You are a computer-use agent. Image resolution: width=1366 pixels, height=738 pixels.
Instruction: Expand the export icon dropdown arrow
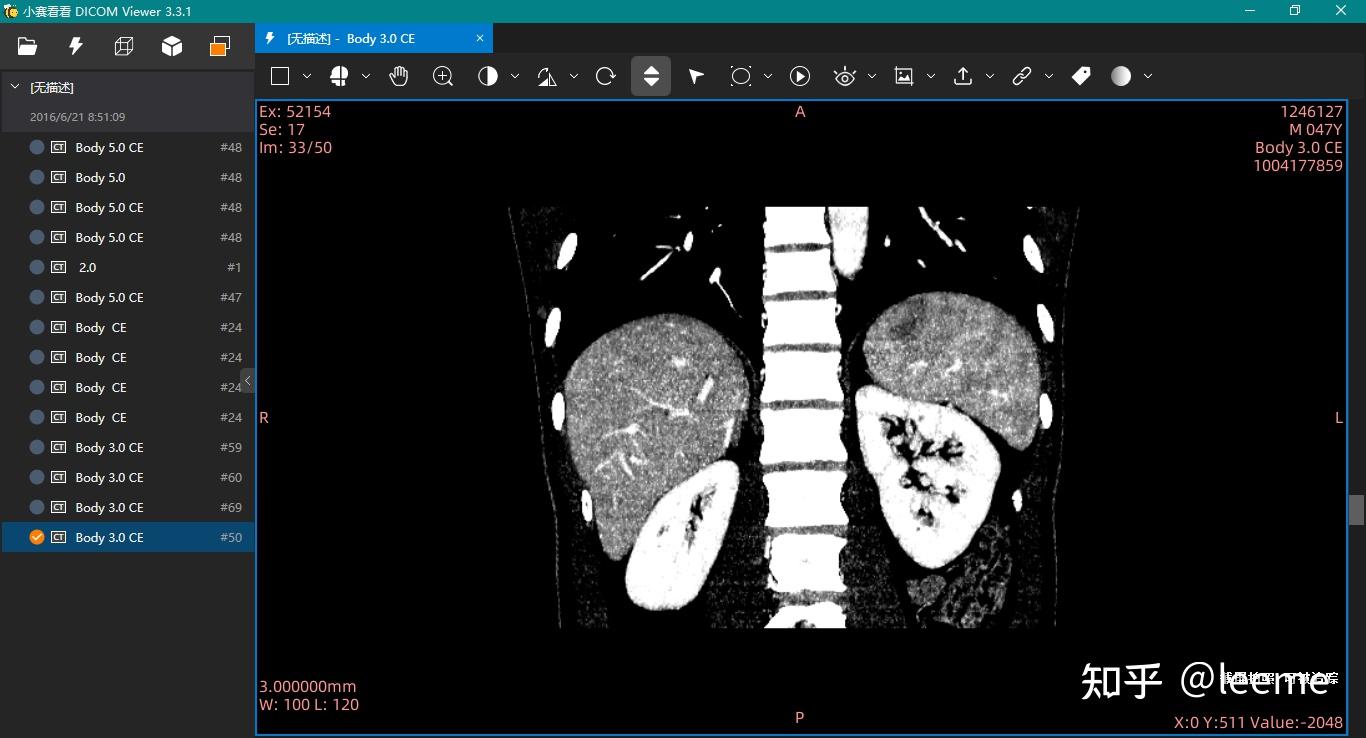pyautogui.click(x=990, y=76)
